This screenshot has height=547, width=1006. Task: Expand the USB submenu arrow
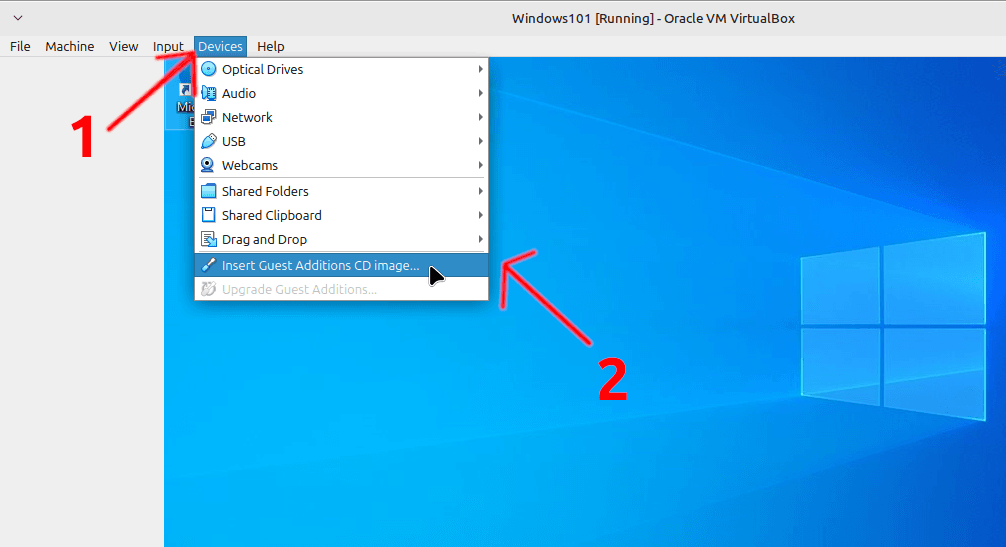click(480, 141)
